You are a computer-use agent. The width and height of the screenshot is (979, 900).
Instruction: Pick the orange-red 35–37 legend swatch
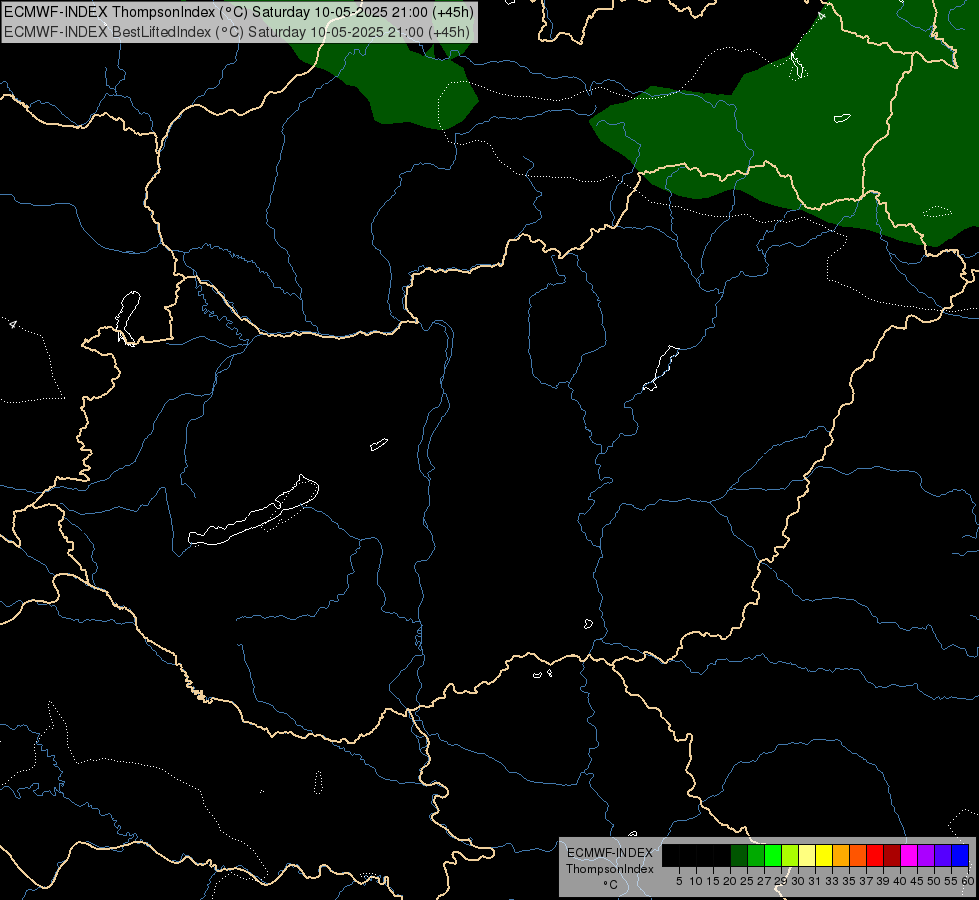point(858,855)
